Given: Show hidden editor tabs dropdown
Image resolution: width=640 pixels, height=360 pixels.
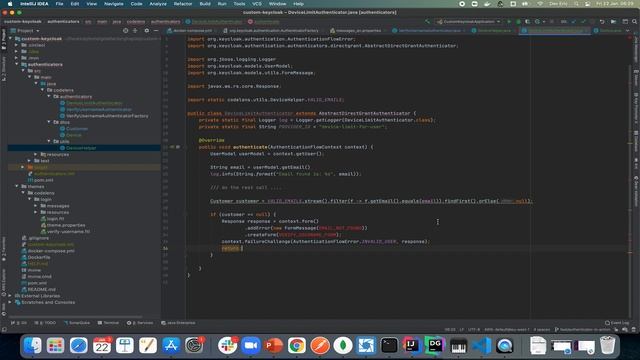Looking at the screenshot, I should click(x=628, y=31).
